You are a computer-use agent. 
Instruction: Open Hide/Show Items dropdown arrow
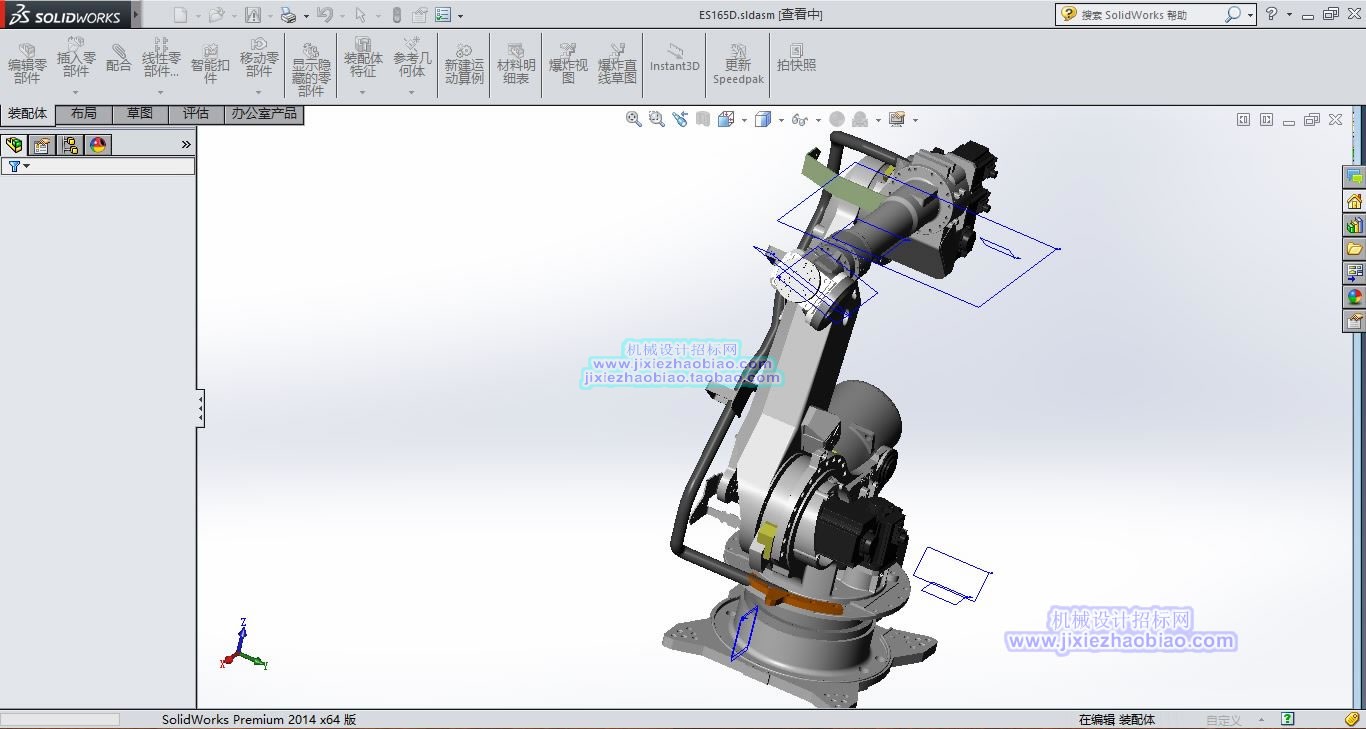coord(818,120)
